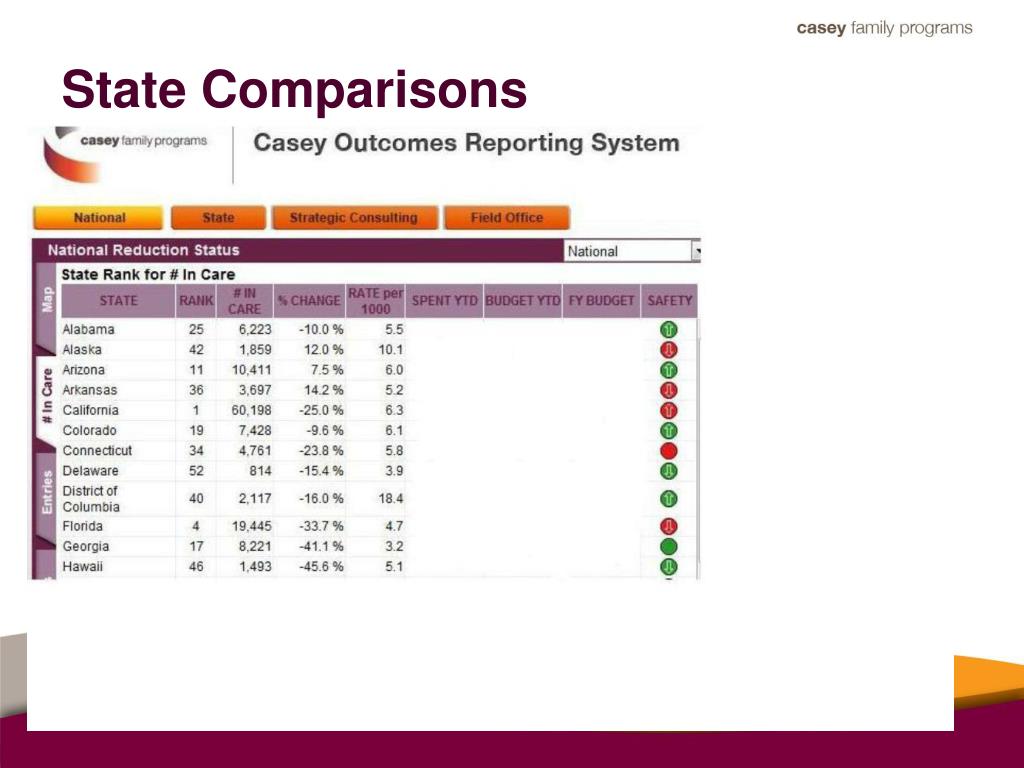Click Arkansas's red safety arrow icon

point(669,390)
